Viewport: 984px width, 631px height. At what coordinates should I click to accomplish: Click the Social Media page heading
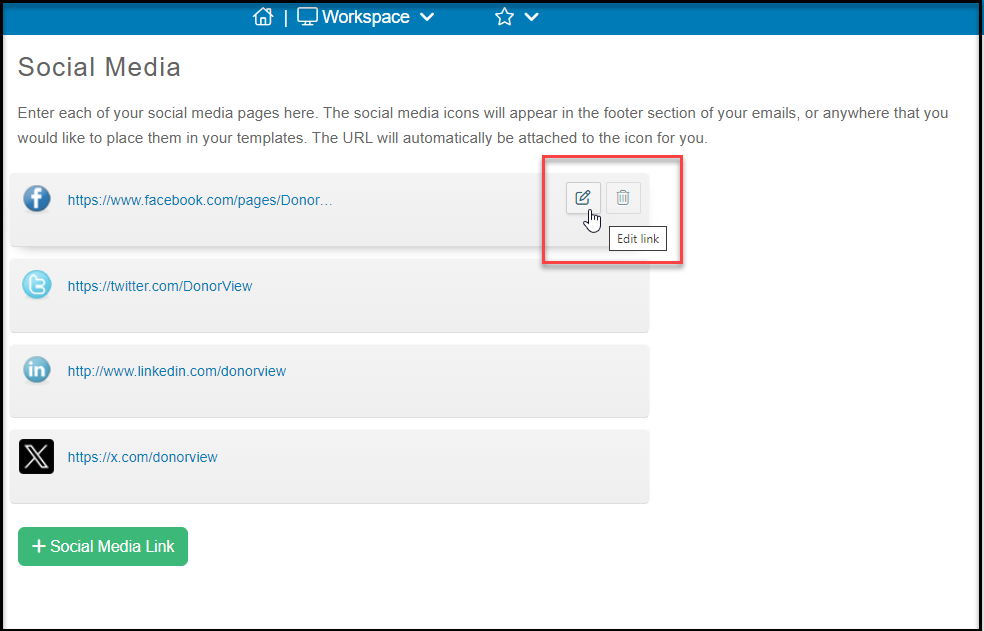(x=99, y=67)
